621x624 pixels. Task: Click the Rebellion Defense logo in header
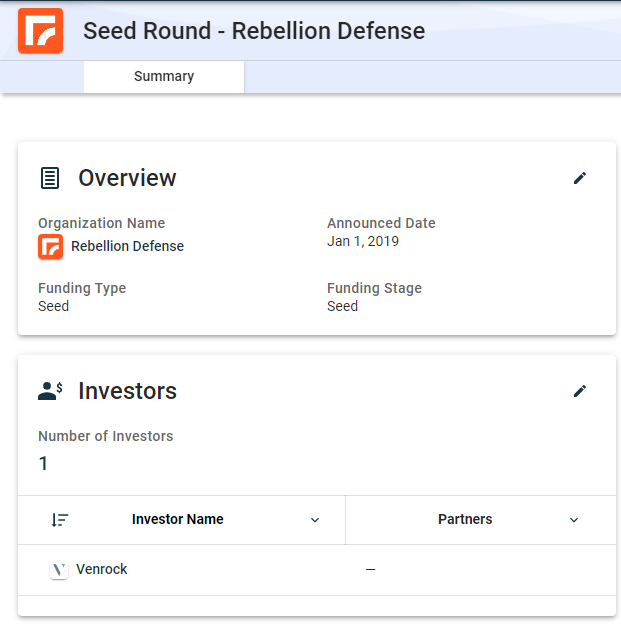point(40,31)
